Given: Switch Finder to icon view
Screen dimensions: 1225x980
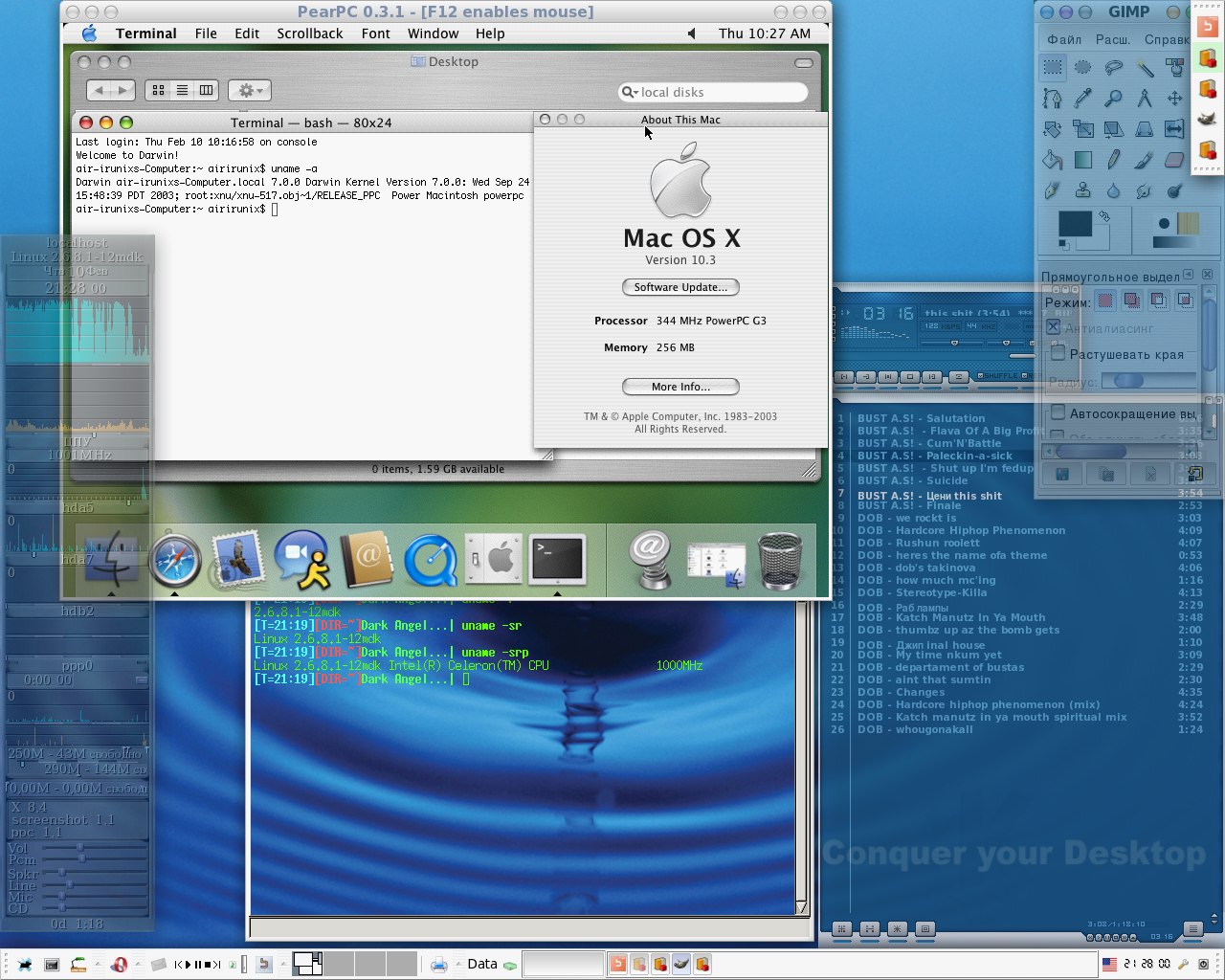Looking at the screenshot, I should [x=158, y=90].
